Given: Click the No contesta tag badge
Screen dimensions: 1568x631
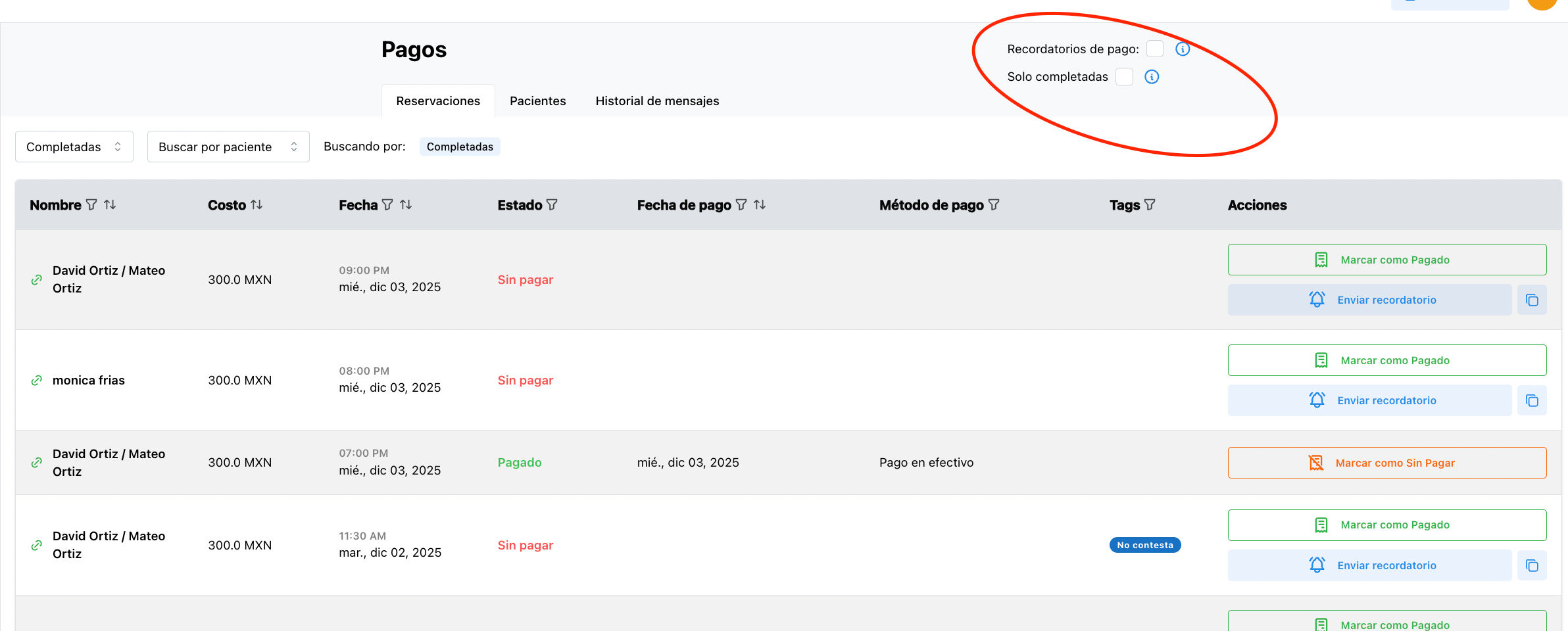Looking at the screenshot, I should click(1144, 545).
